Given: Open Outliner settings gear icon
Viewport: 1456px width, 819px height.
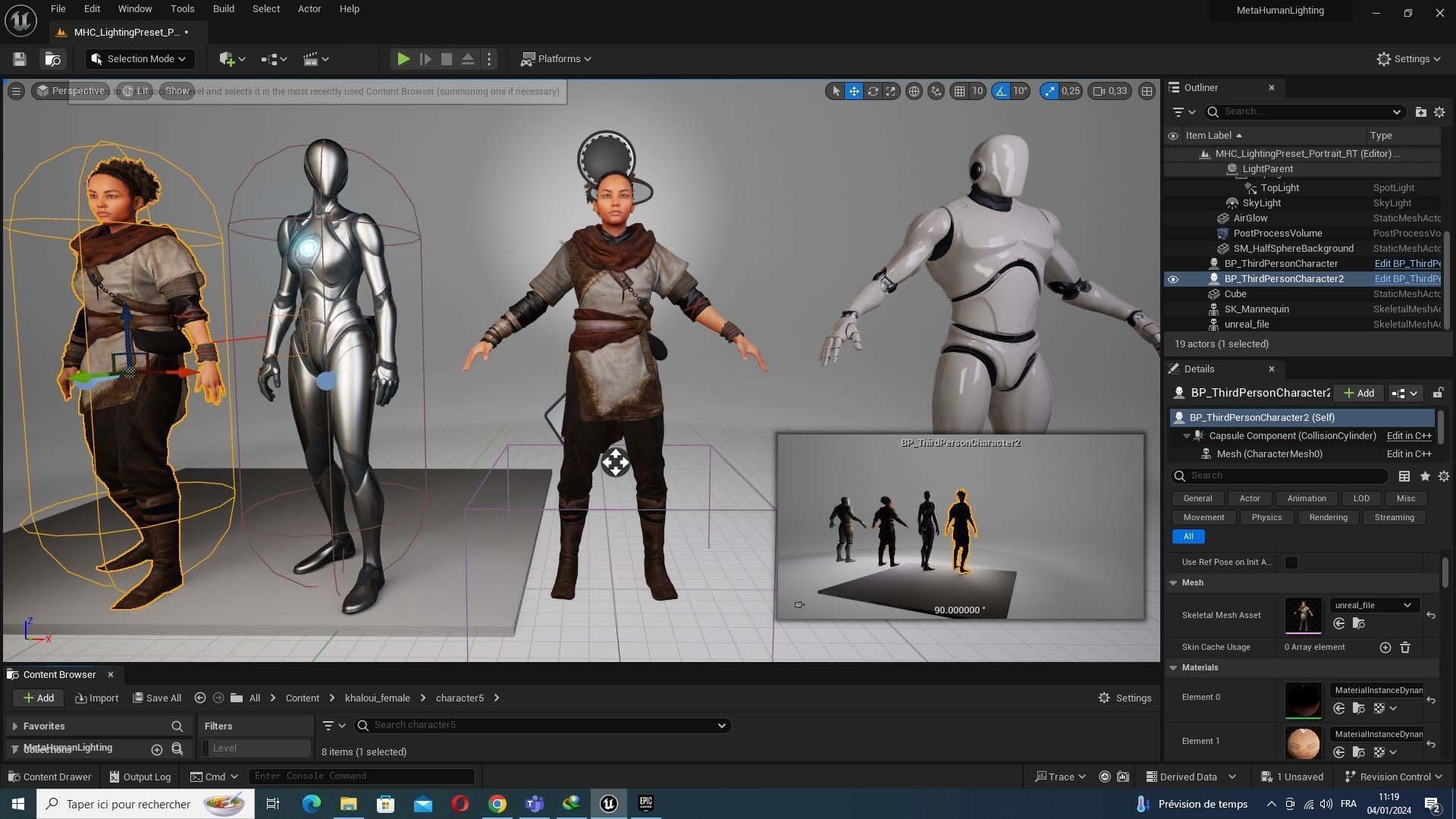Looking at the screenshot, I should [x=1439, y=111].
